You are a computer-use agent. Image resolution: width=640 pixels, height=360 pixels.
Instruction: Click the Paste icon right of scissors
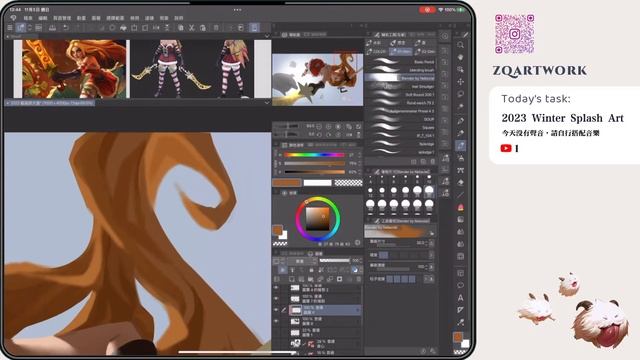pos(203,28)
